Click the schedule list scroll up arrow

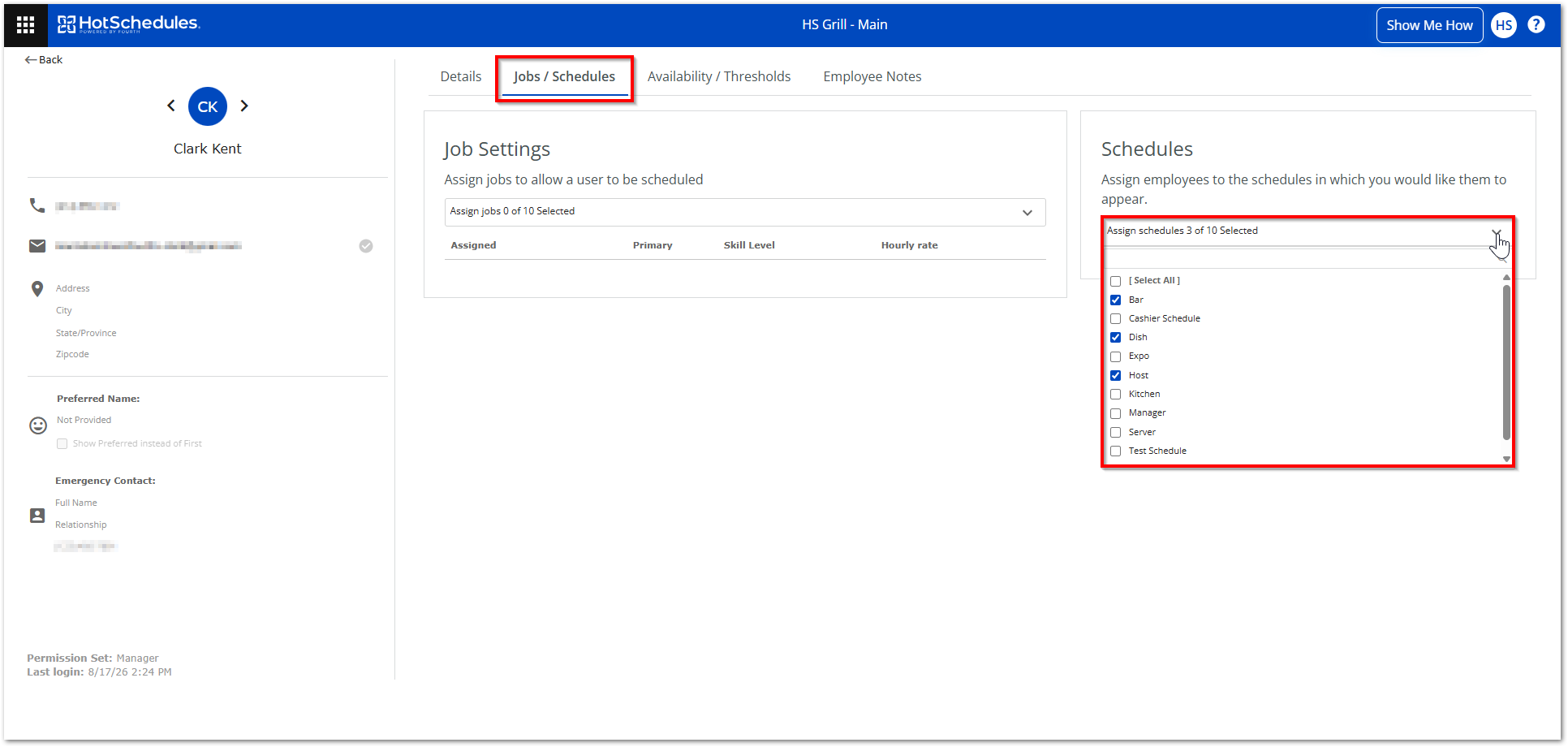[x=1506, y=278]
